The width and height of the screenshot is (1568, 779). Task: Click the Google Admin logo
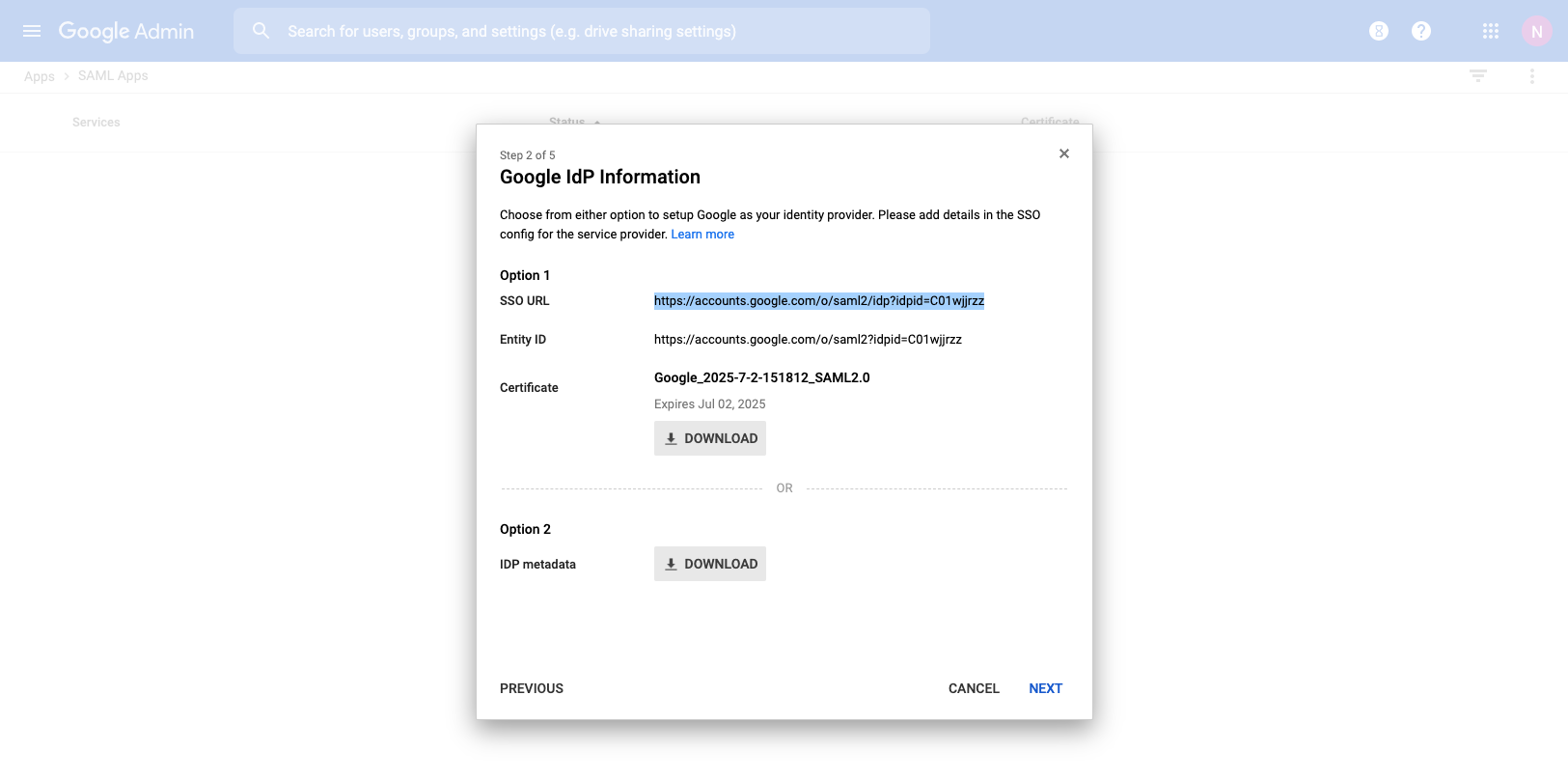click(126, 31)
